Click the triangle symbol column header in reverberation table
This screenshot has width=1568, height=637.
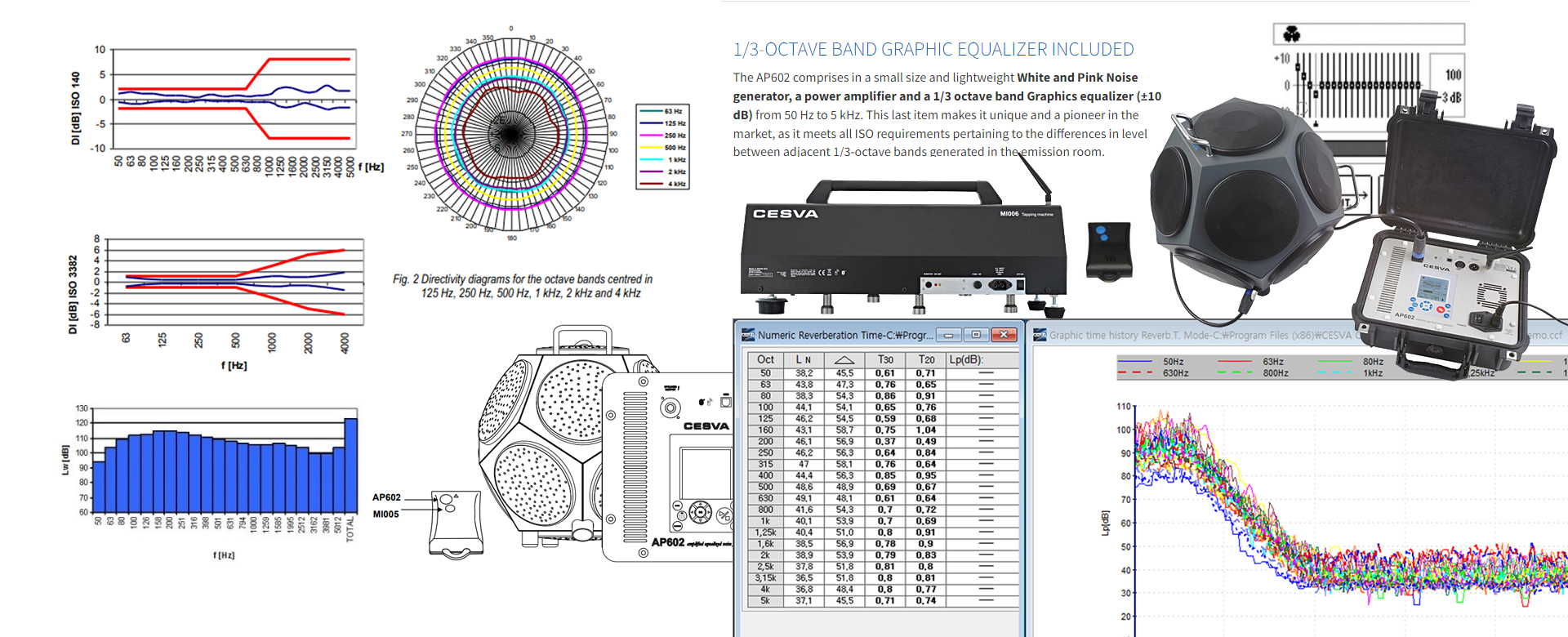click(x=844, y=359)
